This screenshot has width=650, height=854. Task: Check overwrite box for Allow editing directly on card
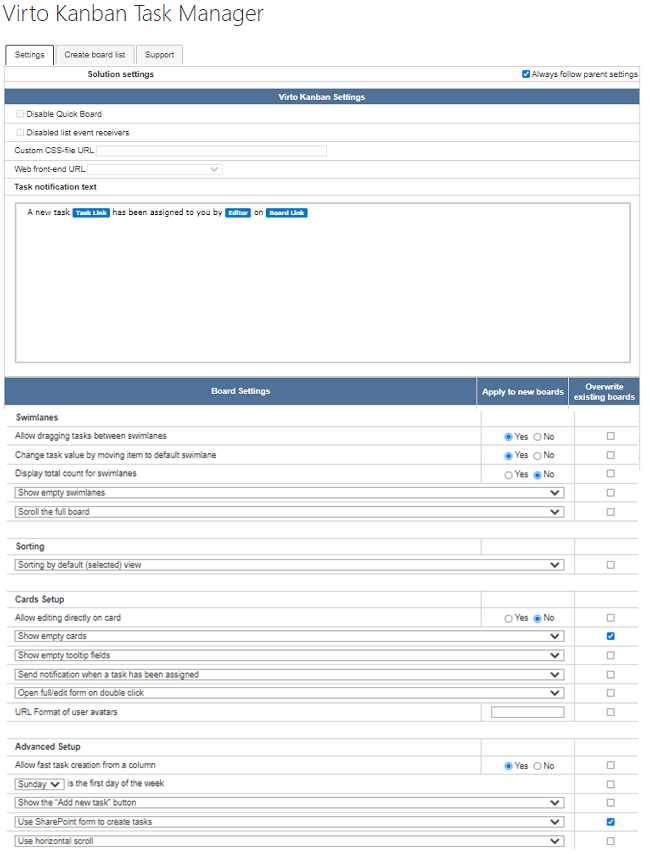point(611,618)
